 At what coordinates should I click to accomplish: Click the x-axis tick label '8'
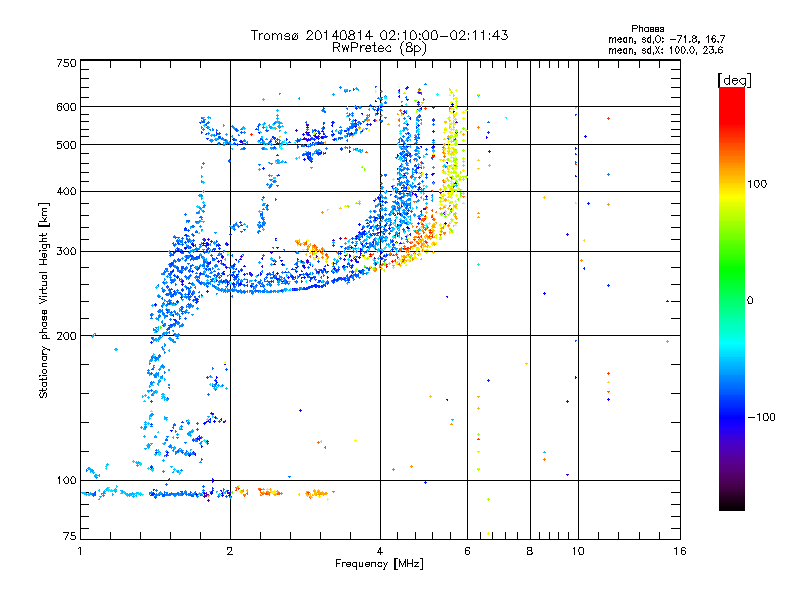click(530, 551)
